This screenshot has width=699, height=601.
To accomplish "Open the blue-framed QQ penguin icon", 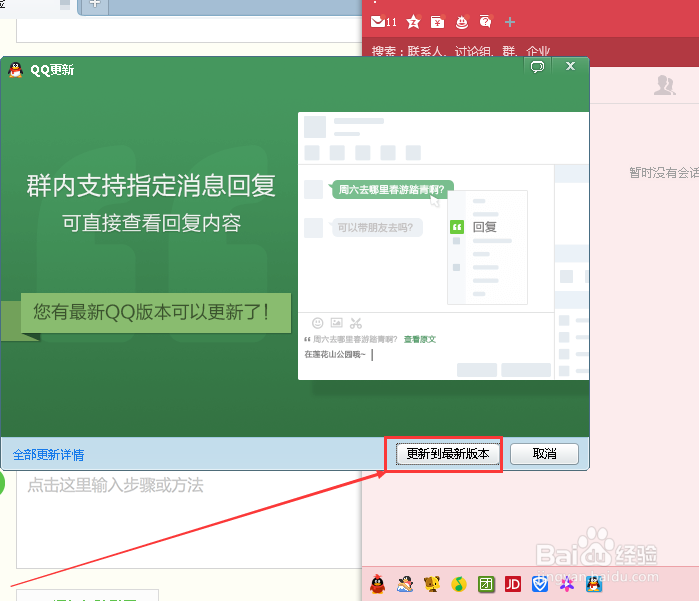I will (594, 584).
